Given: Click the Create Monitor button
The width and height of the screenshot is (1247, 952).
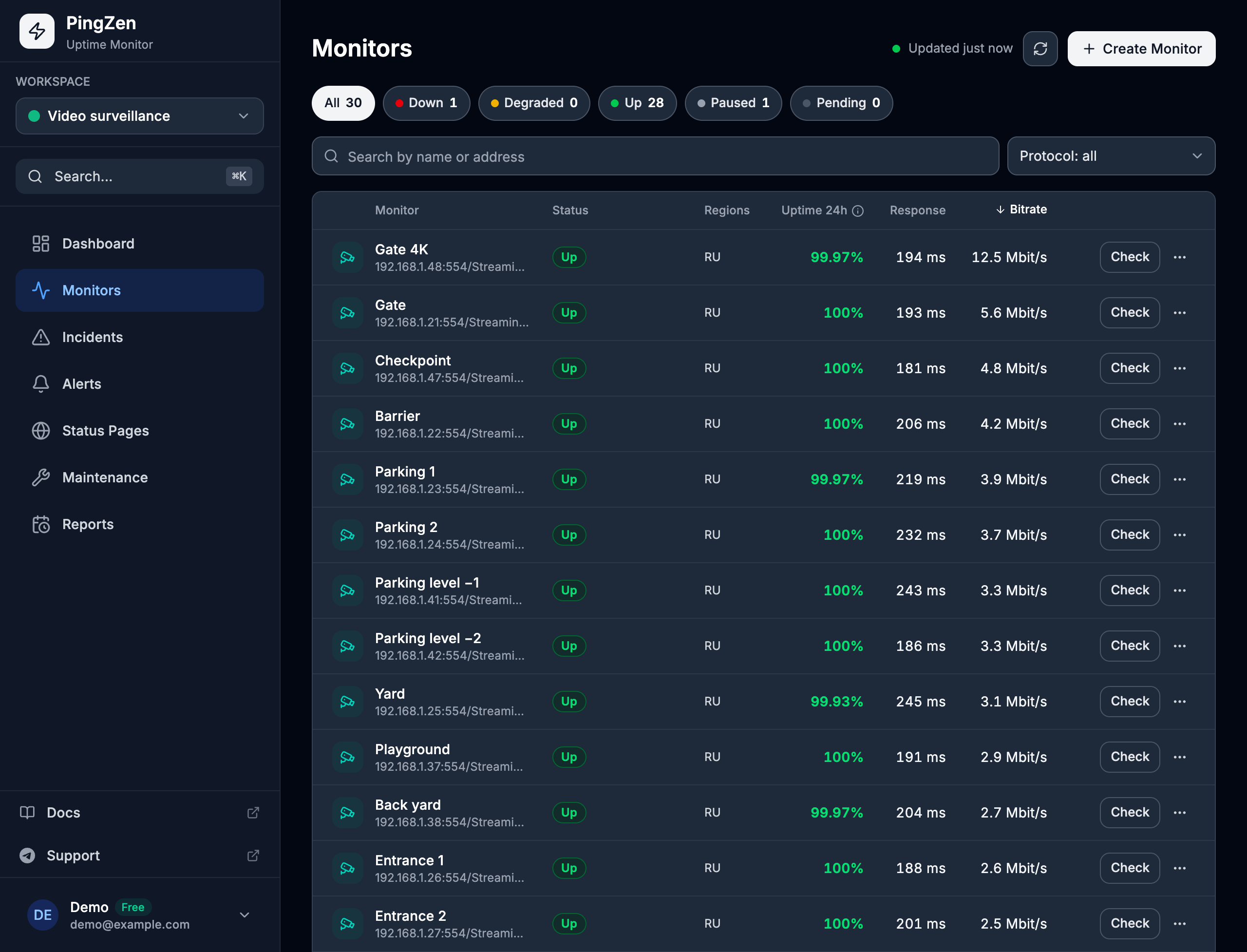Looking at the screenshot, I should (1141, 49).
